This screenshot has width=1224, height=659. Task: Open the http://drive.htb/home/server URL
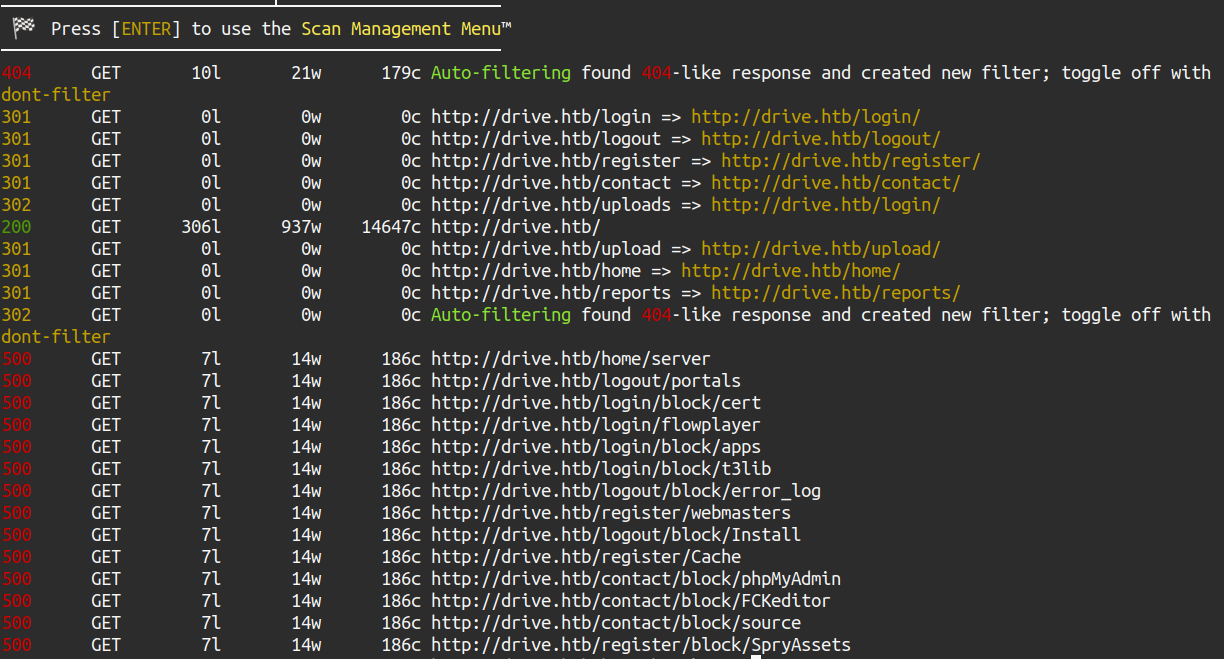[571, 359]
